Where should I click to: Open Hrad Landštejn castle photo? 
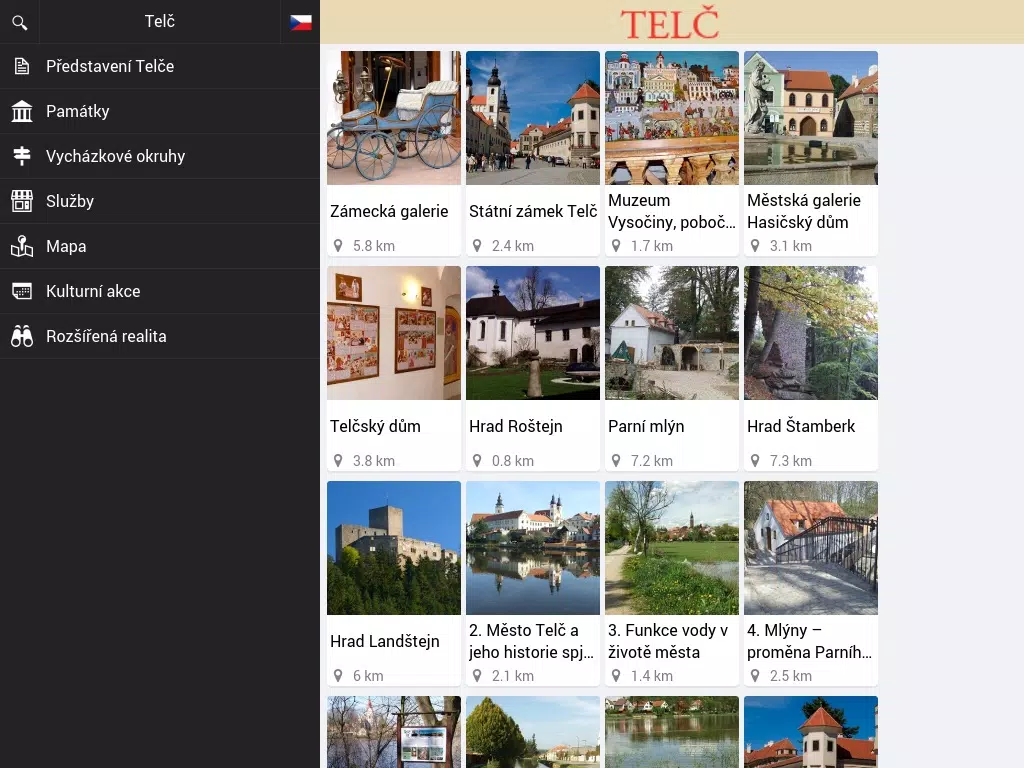click(x=394, y=548)
